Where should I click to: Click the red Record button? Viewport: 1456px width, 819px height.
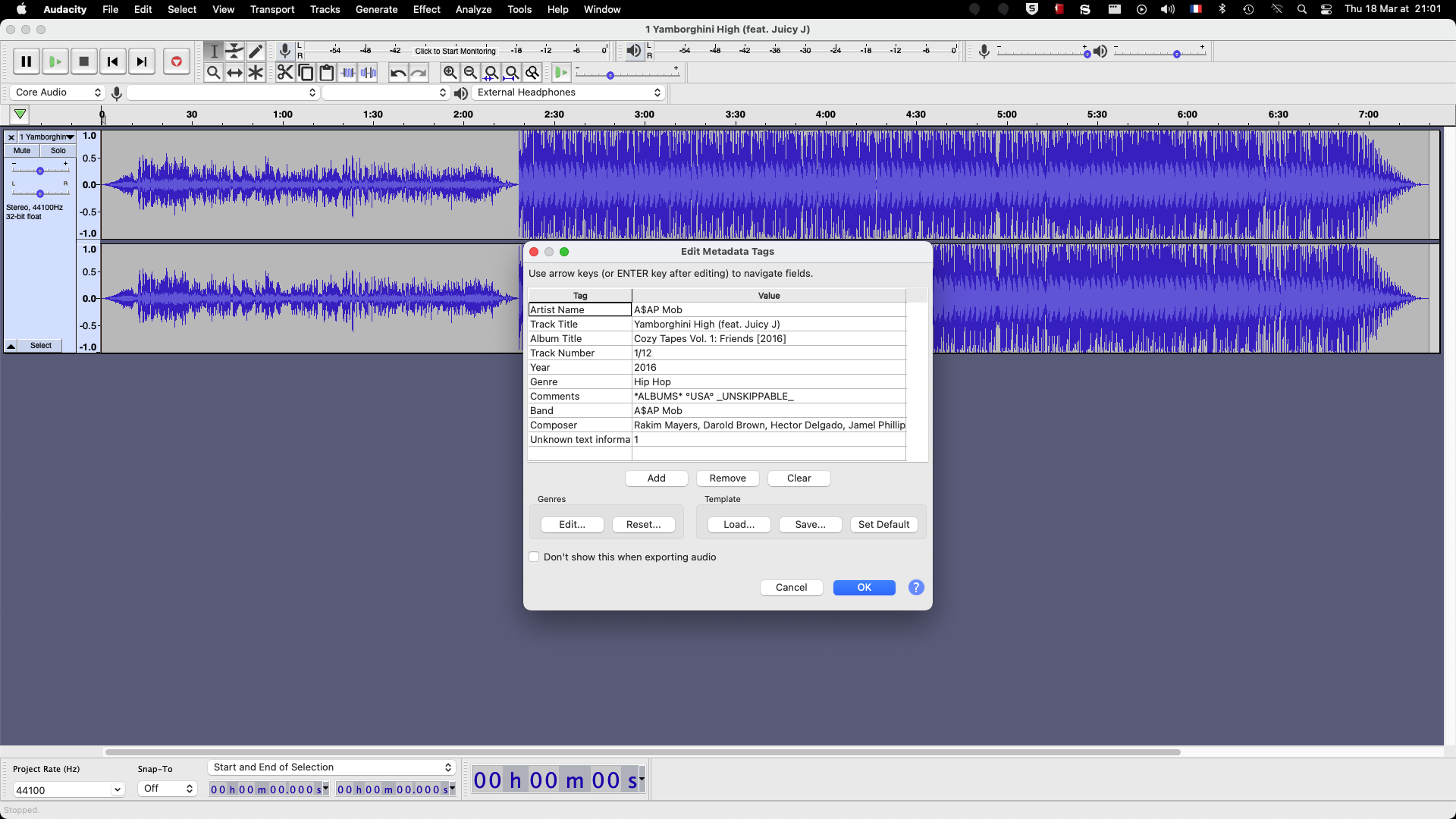click(x=177, y=61)
